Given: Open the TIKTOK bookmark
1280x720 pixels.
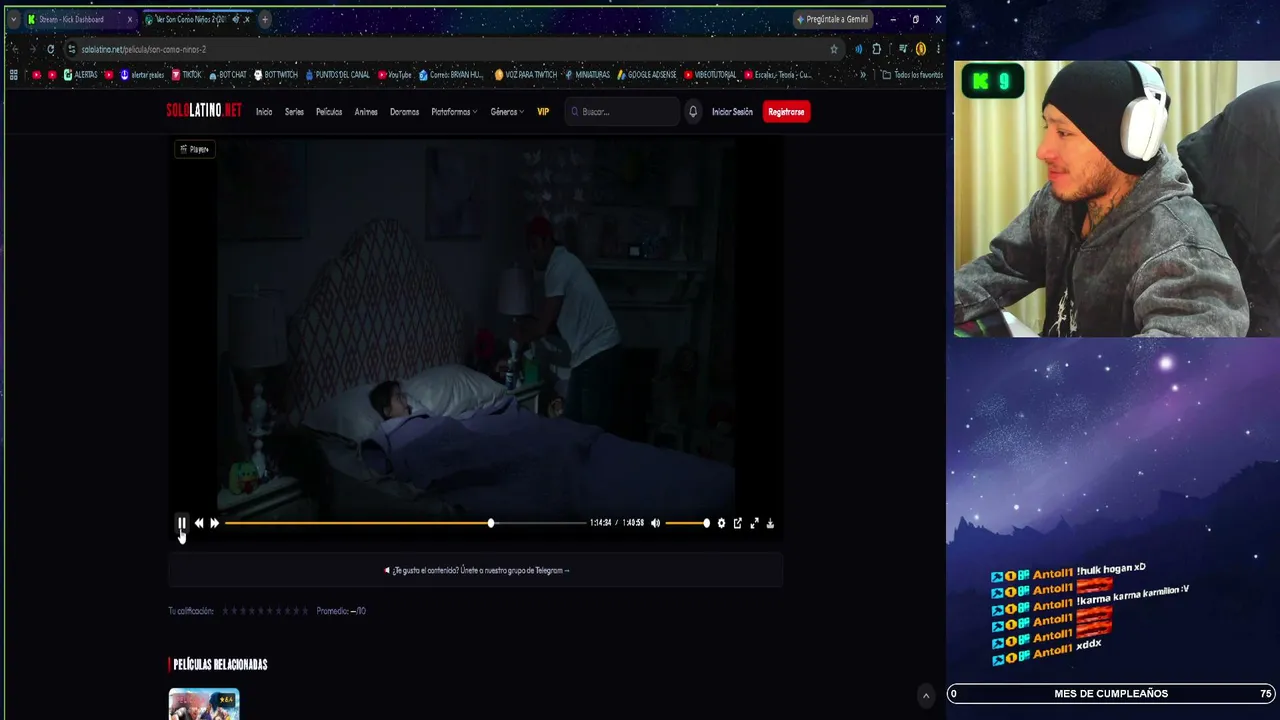Looking at the screenshot, I should tap(187, 75).
